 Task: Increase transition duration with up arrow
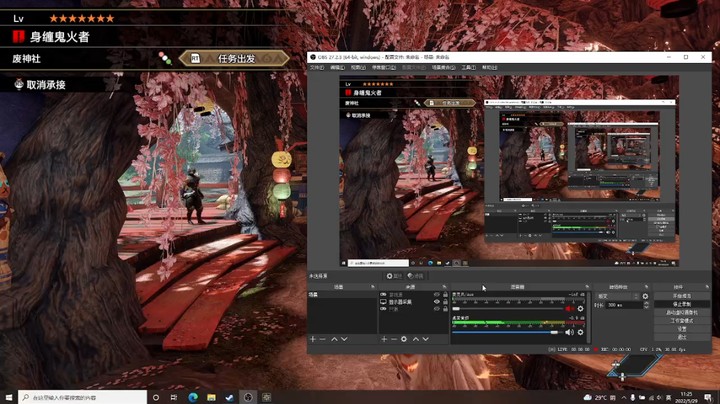click(646, 303)
